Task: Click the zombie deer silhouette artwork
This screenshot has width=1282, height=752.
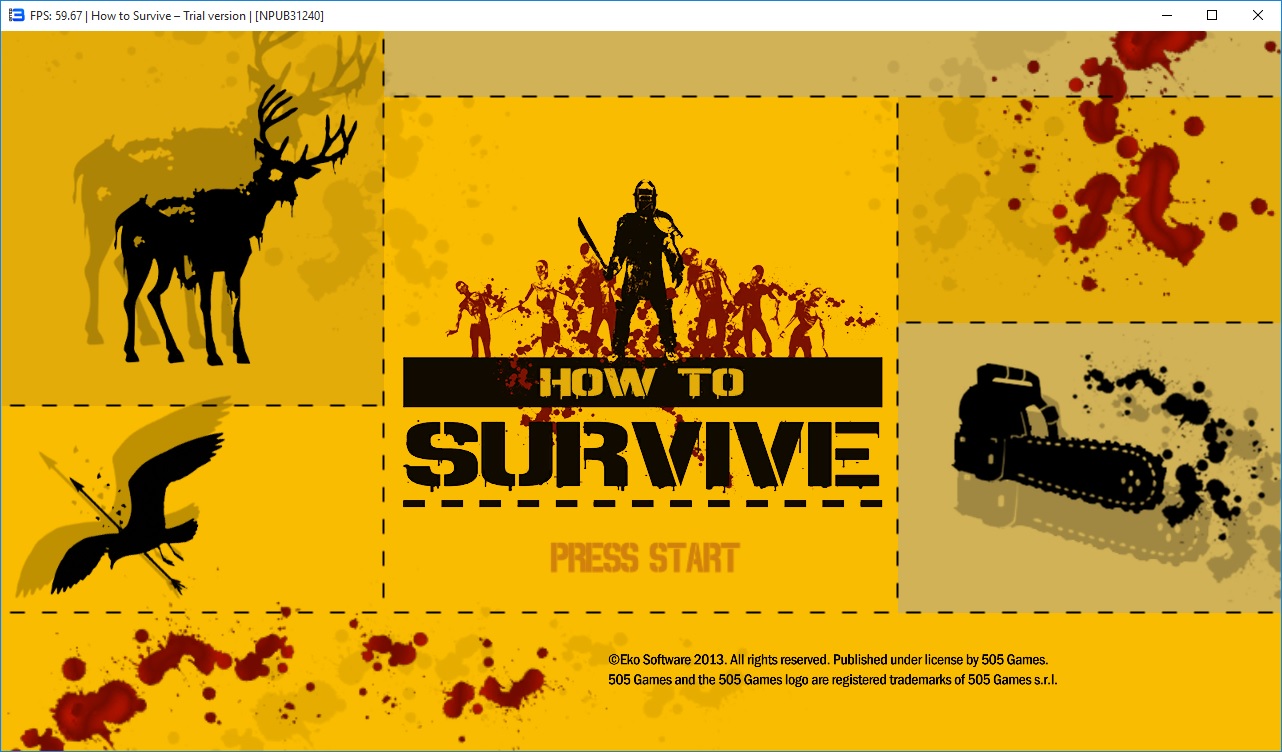Action: point(236,226)
